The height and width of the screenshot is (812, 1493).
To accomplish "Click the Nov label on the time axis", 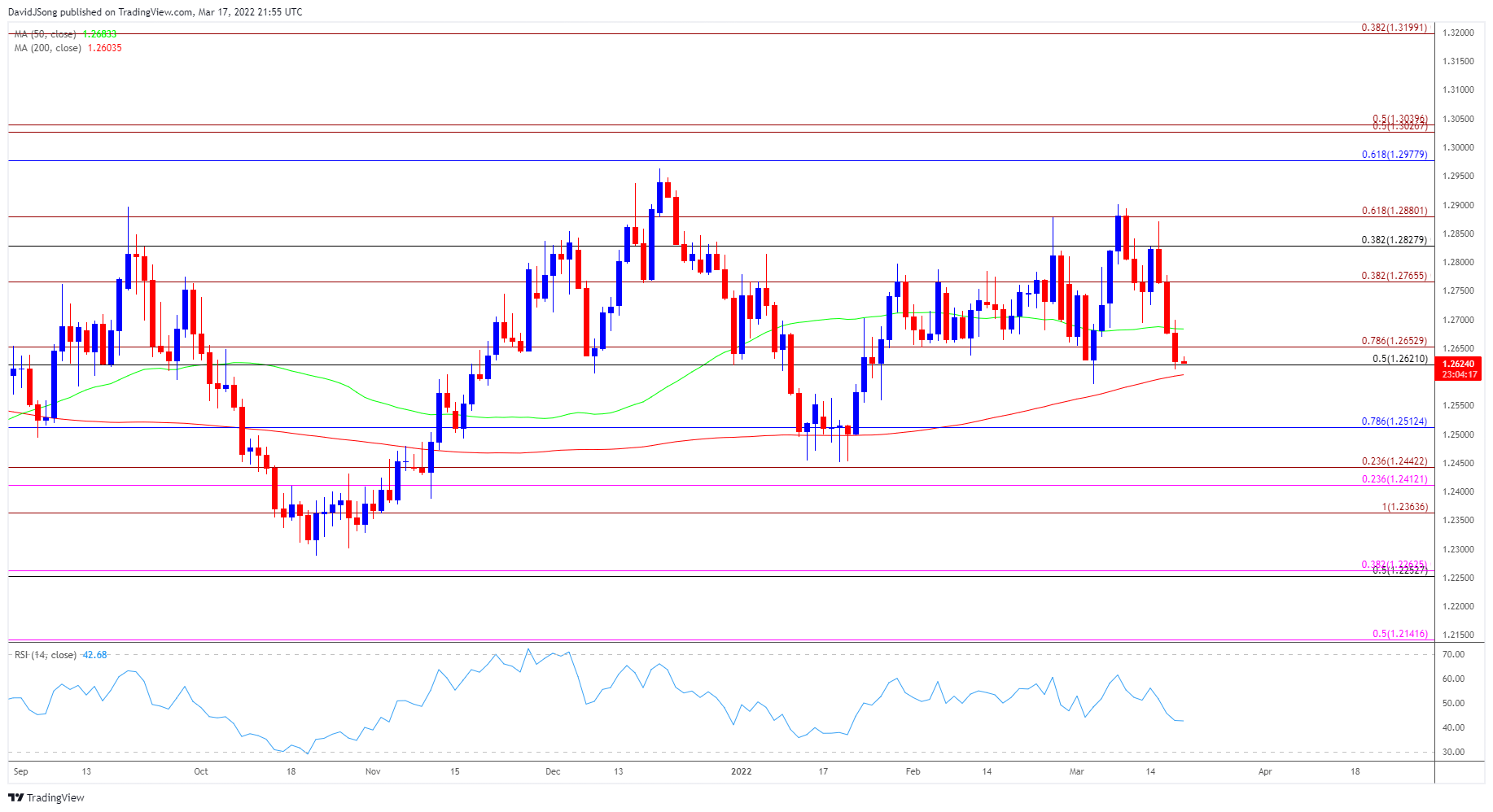I will click(373, 771).
